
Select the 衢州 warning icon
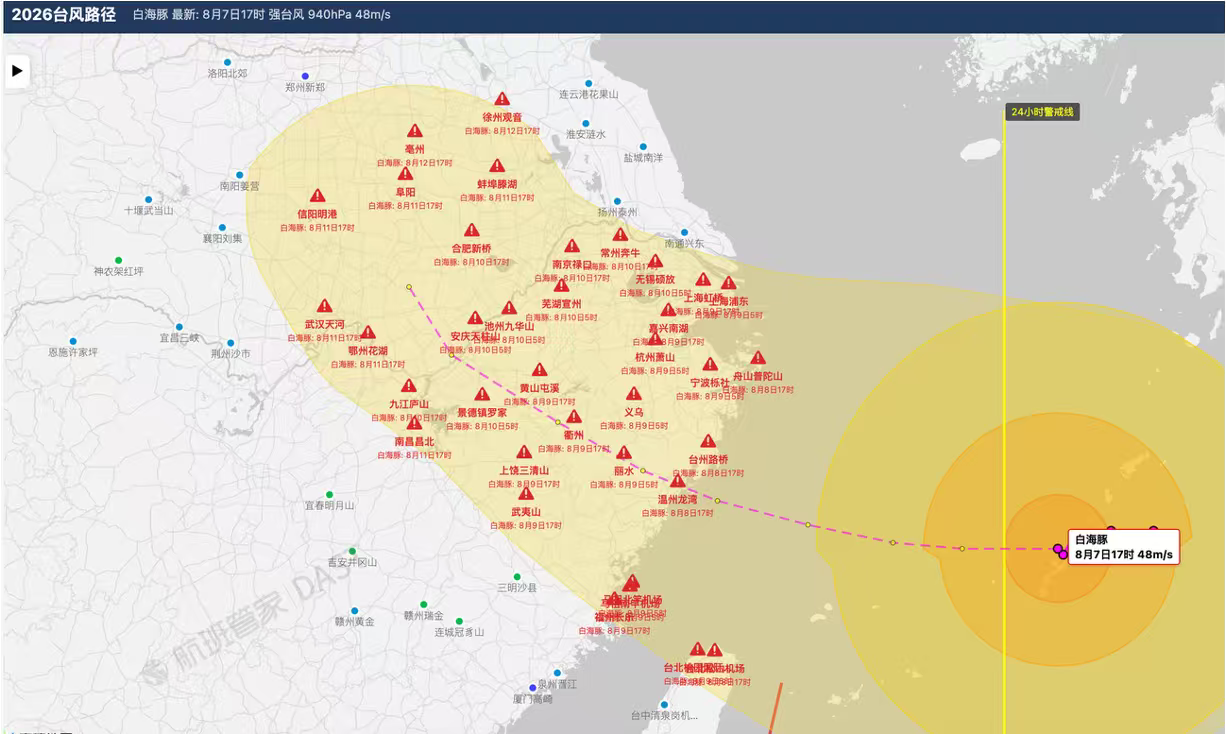pyautogui.click(x=574, y=417)
